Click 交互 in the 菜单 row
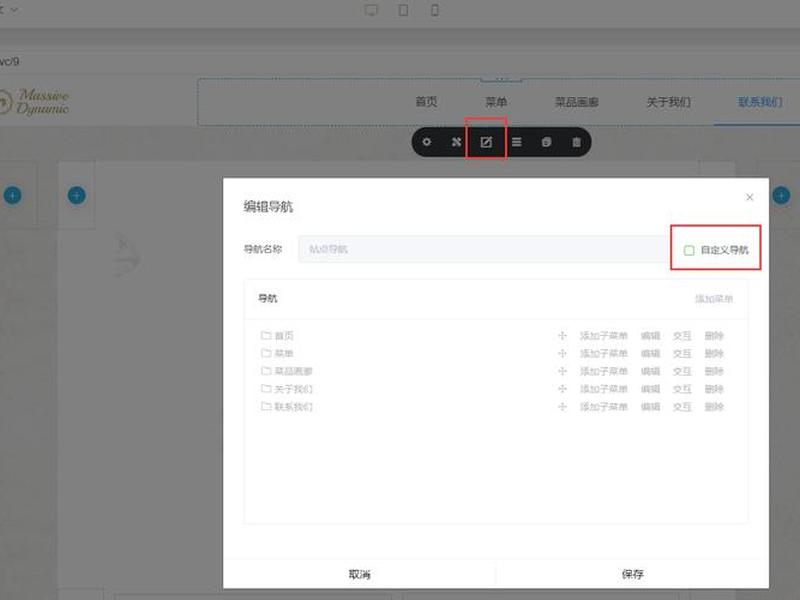This screenshot has width=800, height=600. (x=682, y=354)
